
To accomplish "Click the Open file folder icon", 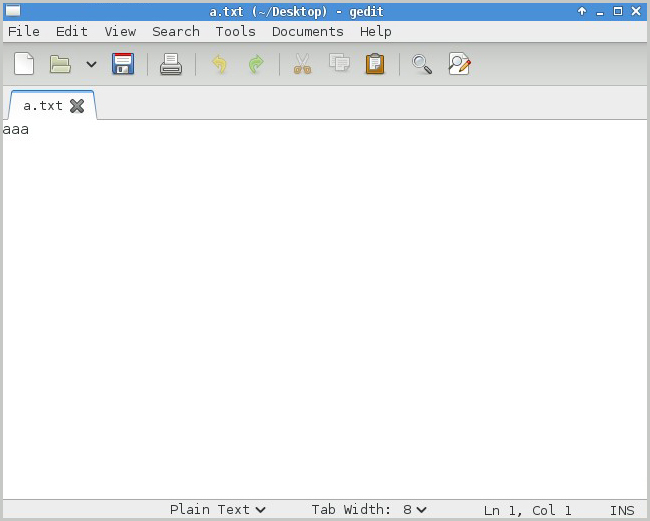I will (x=61, y=64).
